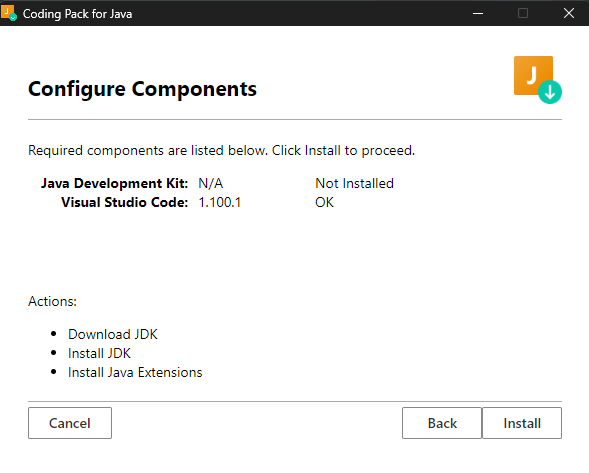This screenshot has height=473, width=589.
Task: Click the 'Actions:' label
Action: tap(53, 301)
